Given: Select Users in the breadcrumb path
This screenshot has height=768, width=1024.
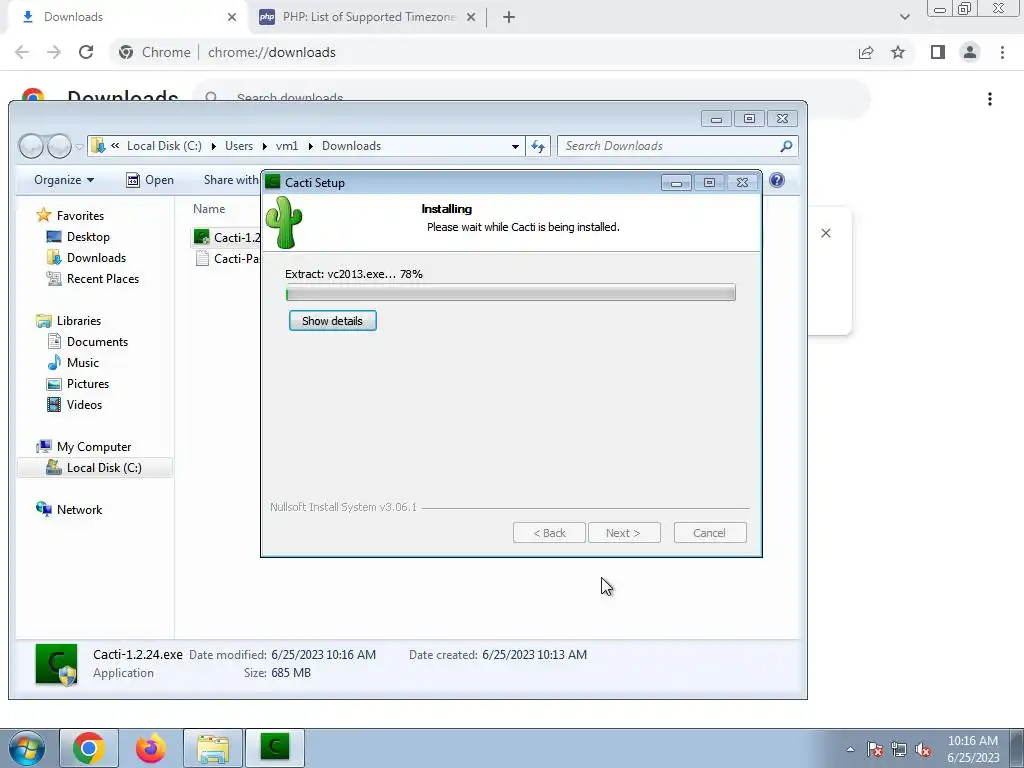Looking at the screenshot, I should (x=239, y=146).
